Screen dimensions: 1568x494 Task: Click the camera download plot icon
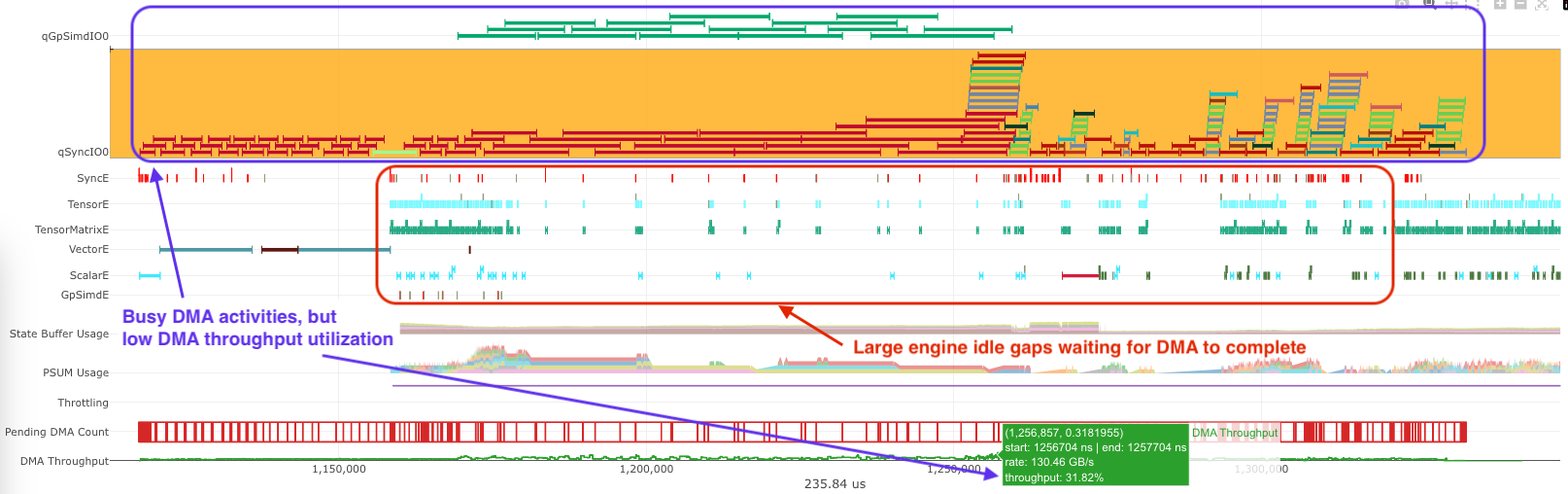click(1402, 4)
